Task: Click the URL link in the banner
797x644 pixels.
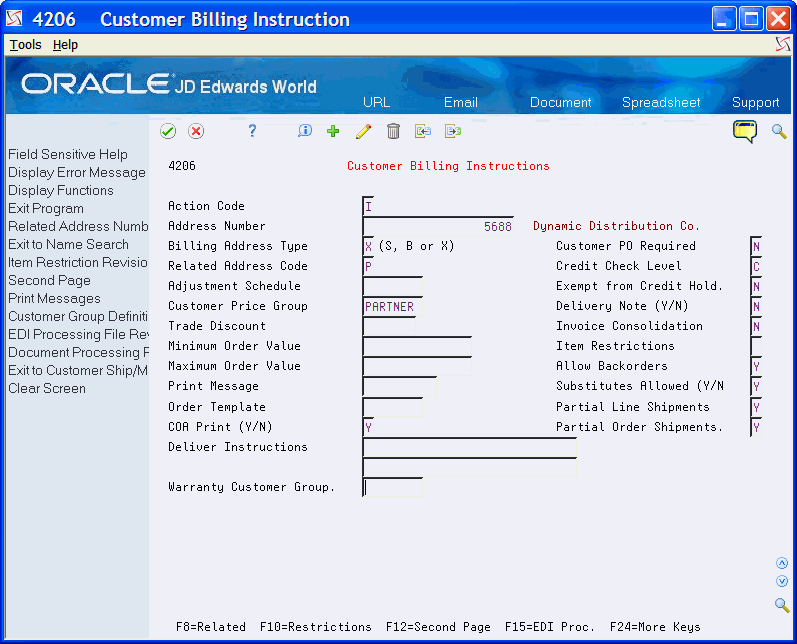Action: click(x=376, y=102)
